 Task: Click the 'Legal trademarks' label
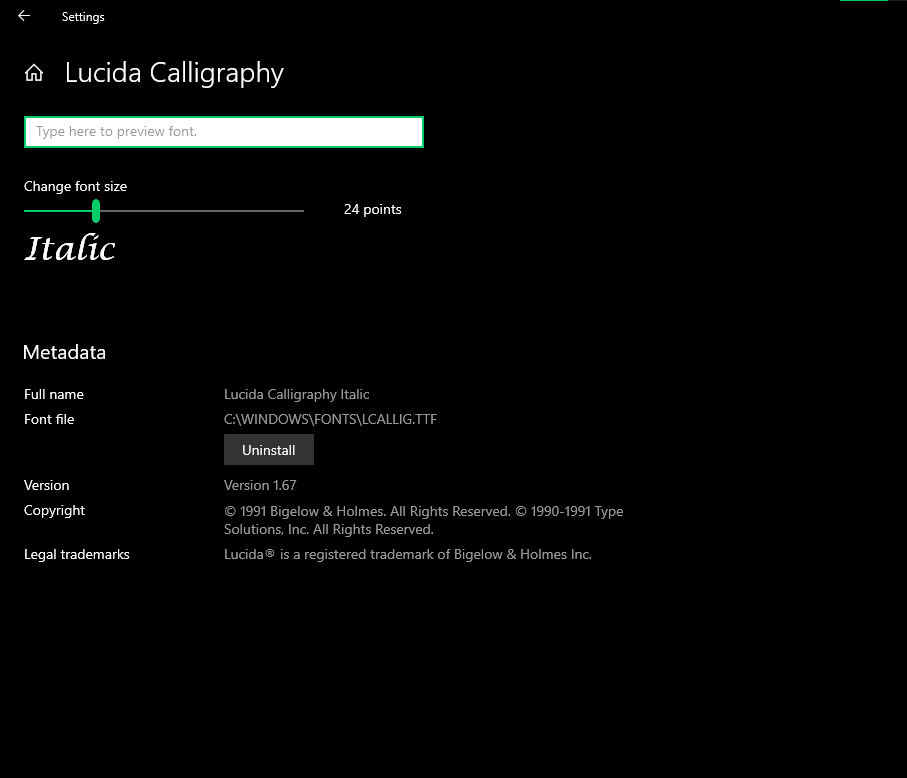tap(76, 554)
